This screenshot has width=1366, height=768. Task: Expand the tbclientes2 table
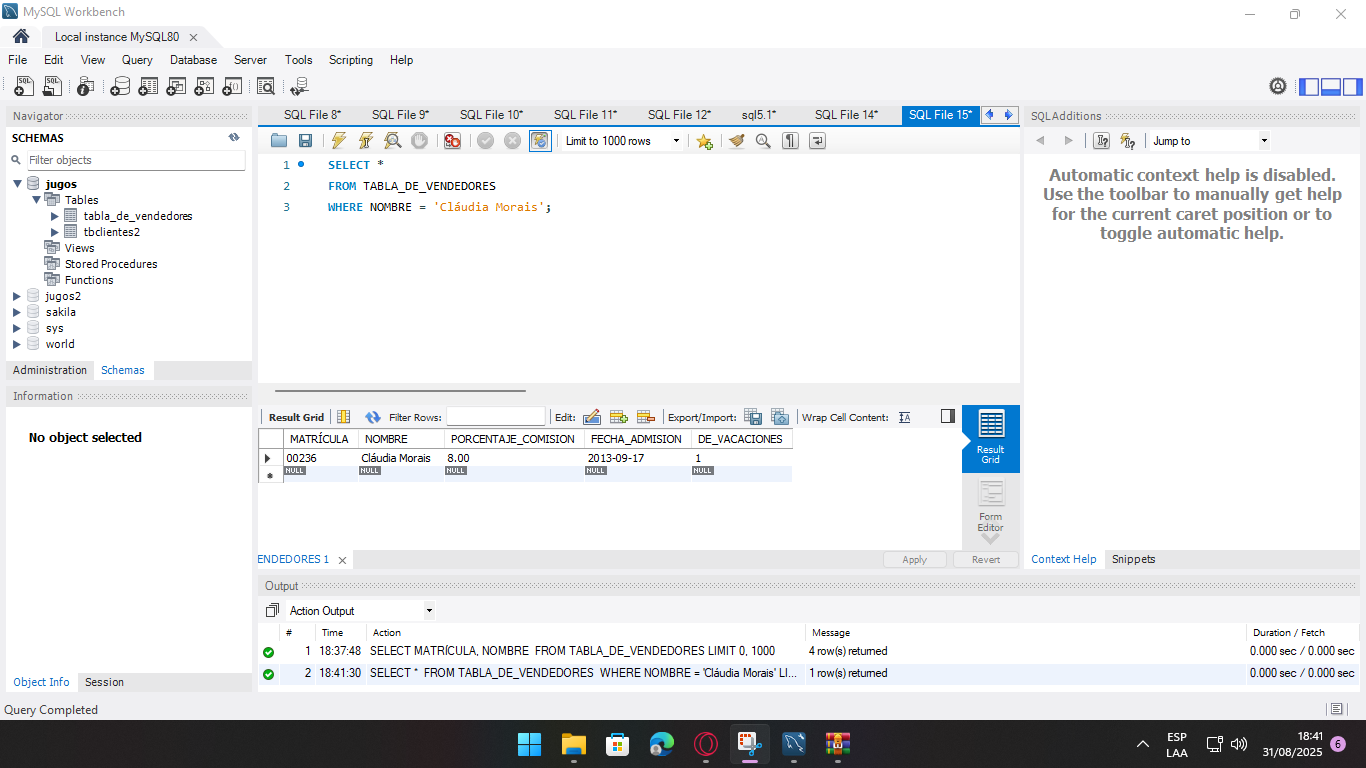click(55, 232)
